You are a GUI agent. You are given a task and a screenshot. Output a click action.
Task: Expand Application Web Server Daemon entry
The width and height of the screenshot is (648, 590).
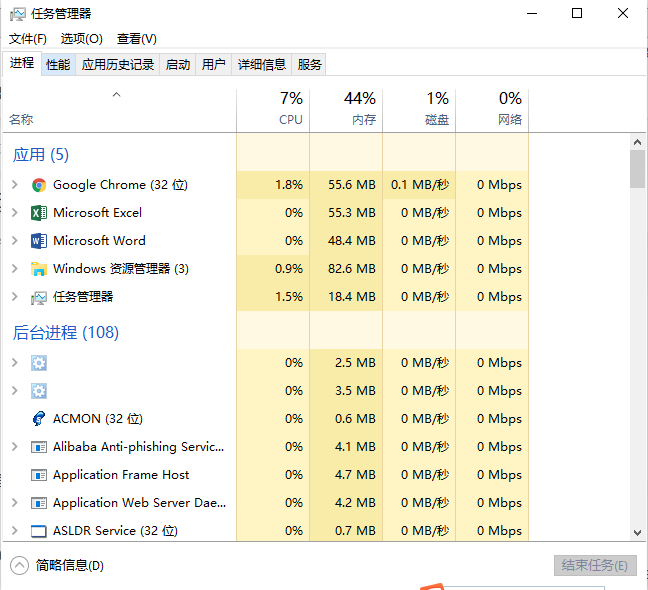(x=15, y=503)
